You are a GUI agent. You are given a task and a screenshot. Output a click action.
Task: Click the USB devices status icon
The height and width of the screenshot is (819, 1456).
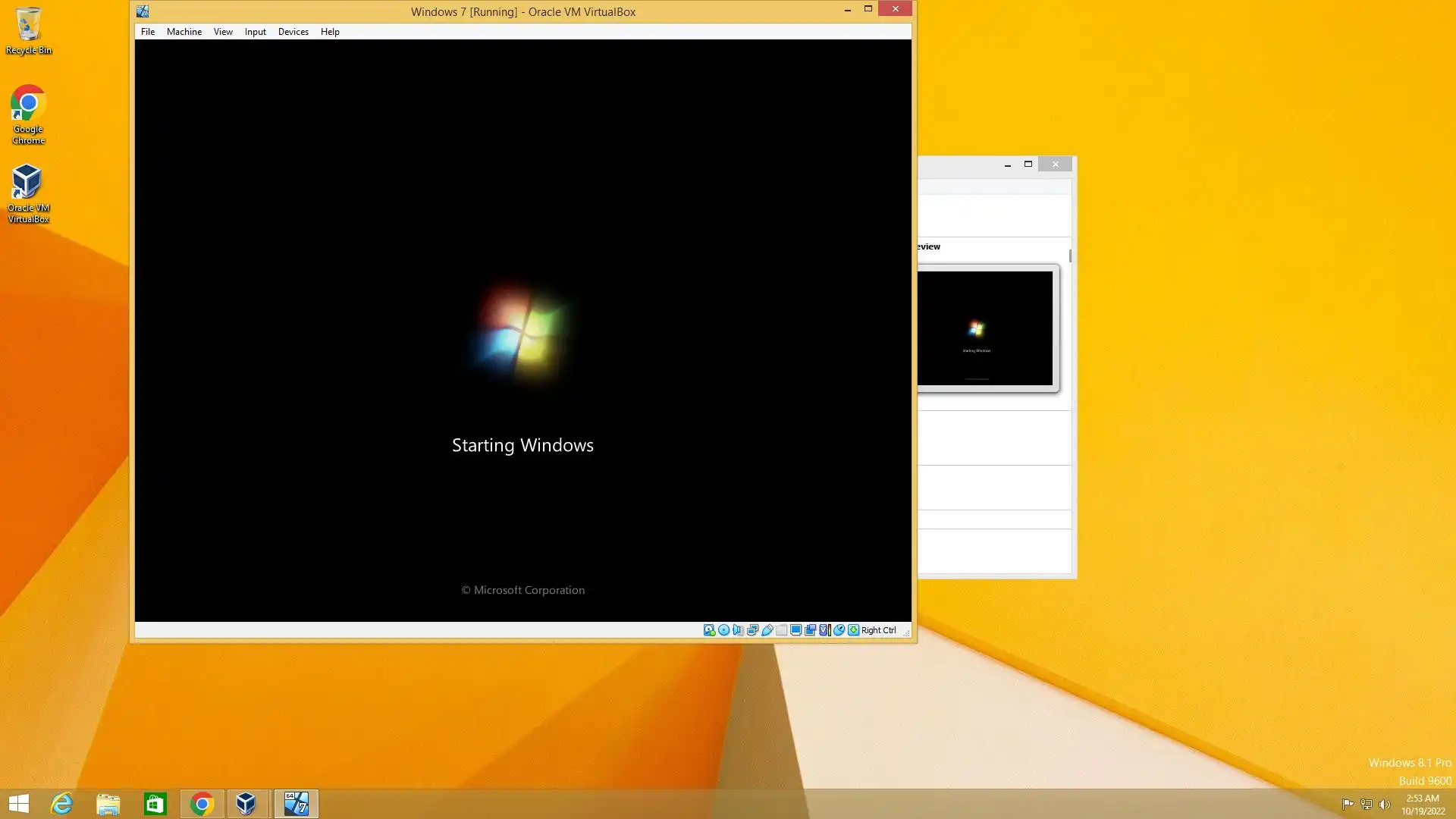pos(767,630)
